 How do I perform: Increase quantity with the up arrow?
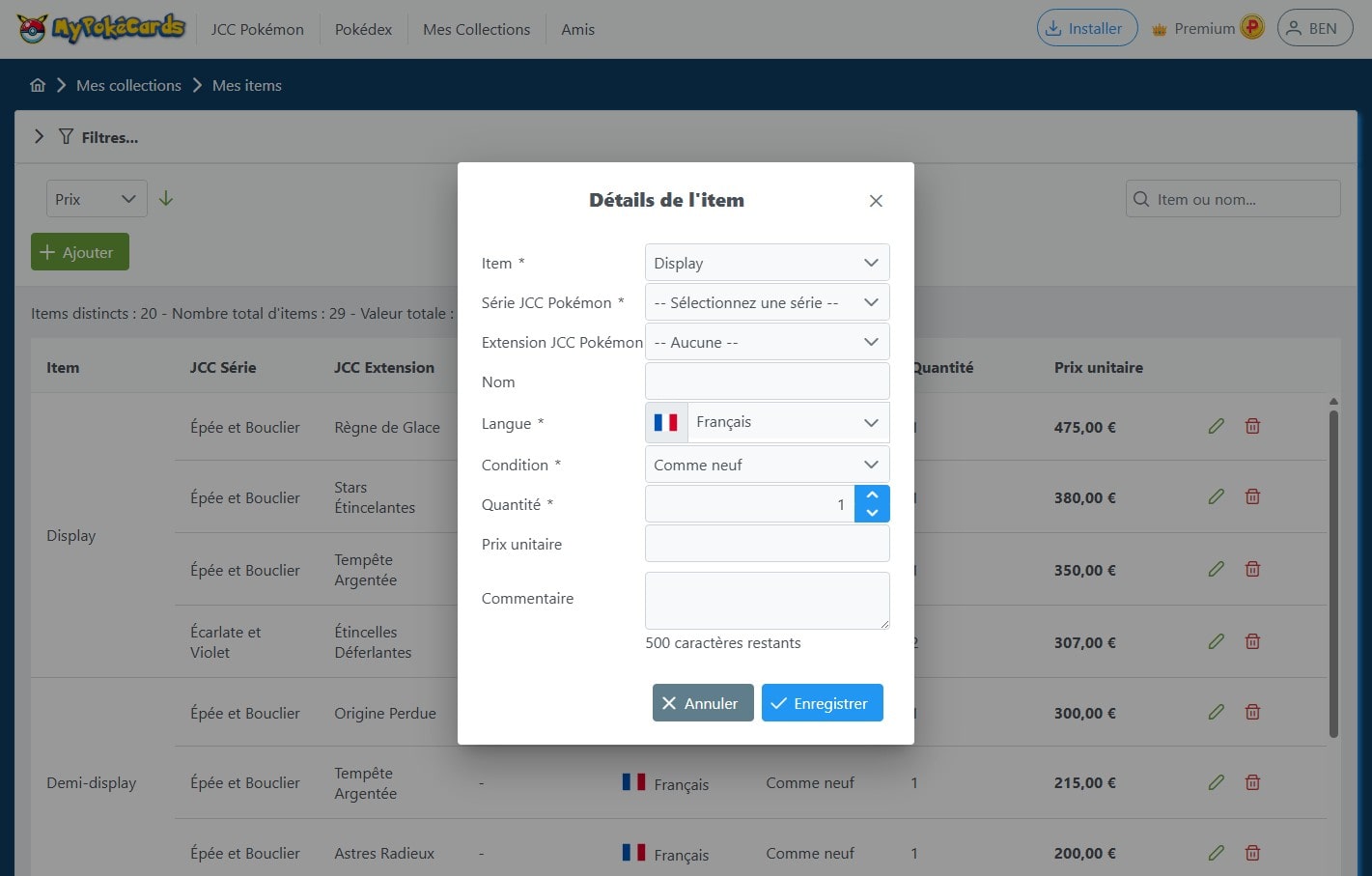872,495
